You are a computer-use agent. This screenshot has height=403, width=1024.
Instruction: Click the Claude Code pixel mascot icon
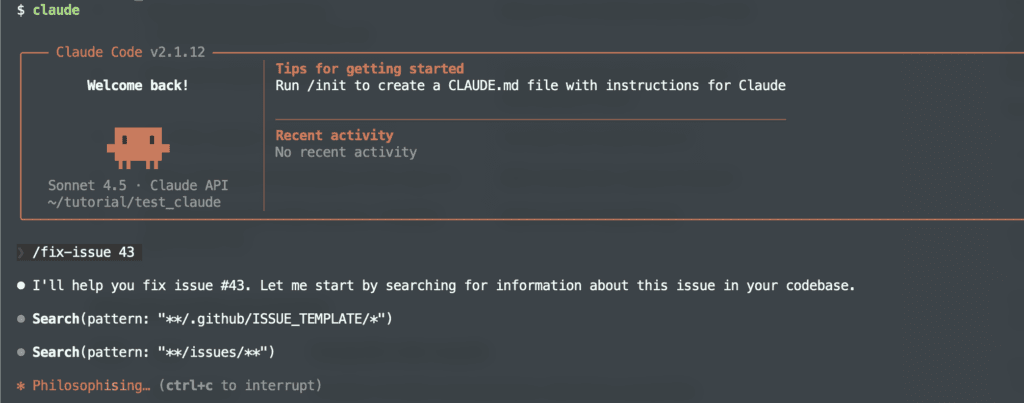pyautogui.click(x=137, y=147)
